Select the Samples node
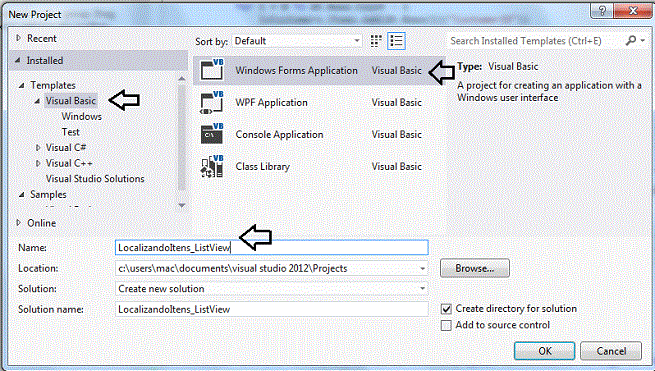The width and height of the screenshot is (655, 371). 48,195
